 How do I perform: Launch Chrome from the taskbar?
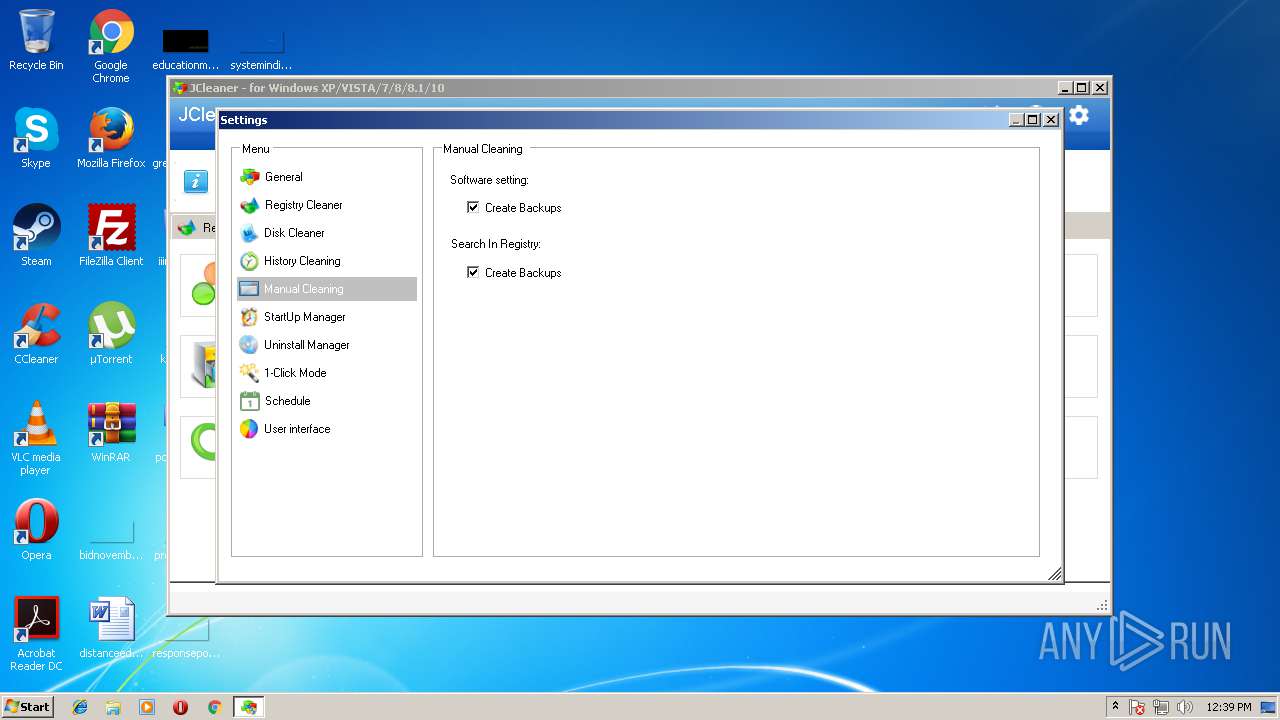click(214, 707)
